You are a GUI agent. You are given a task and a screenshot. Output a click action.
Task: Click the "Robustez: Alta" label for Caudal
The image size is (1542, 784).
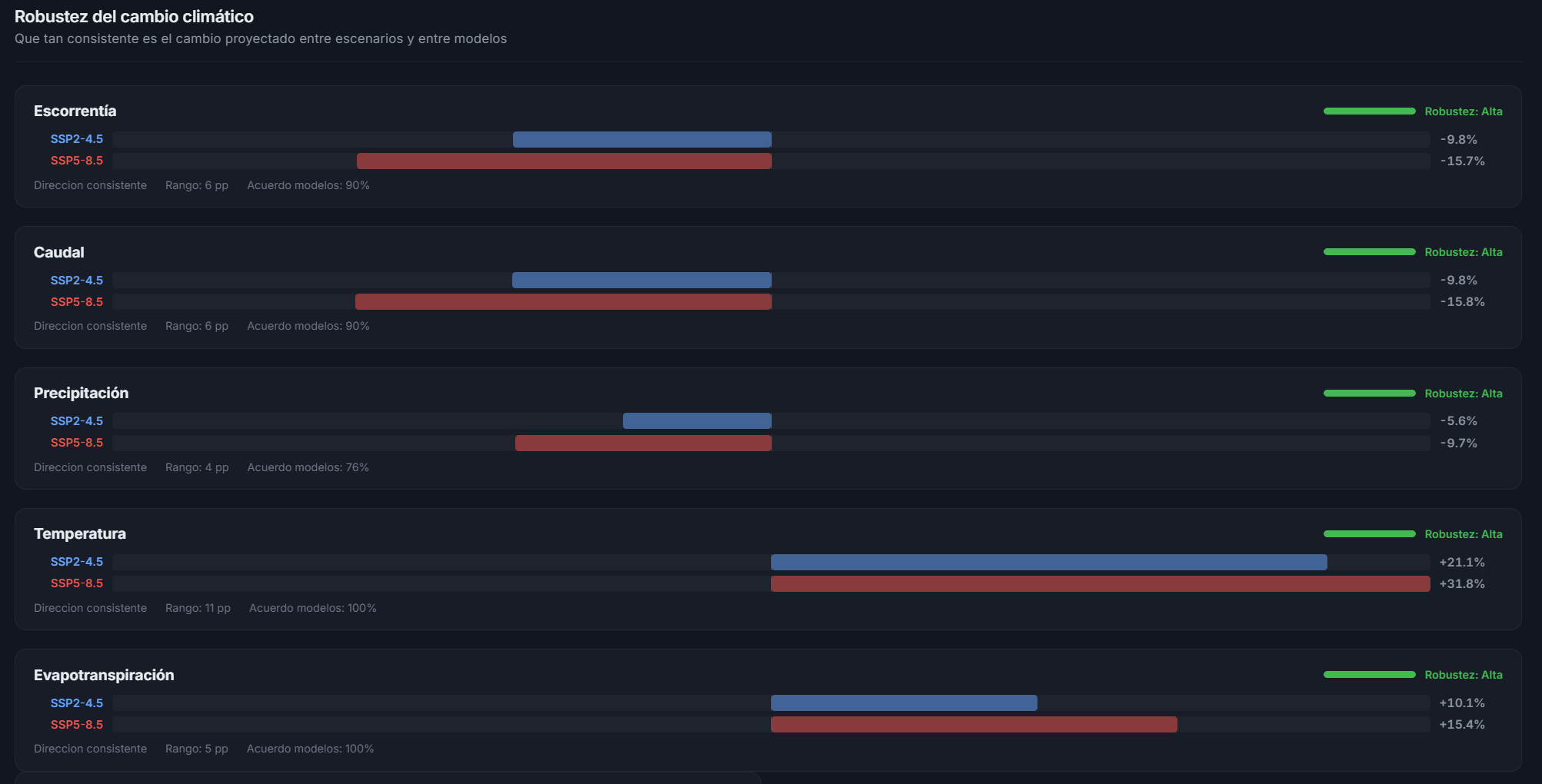coord(1463,252)
